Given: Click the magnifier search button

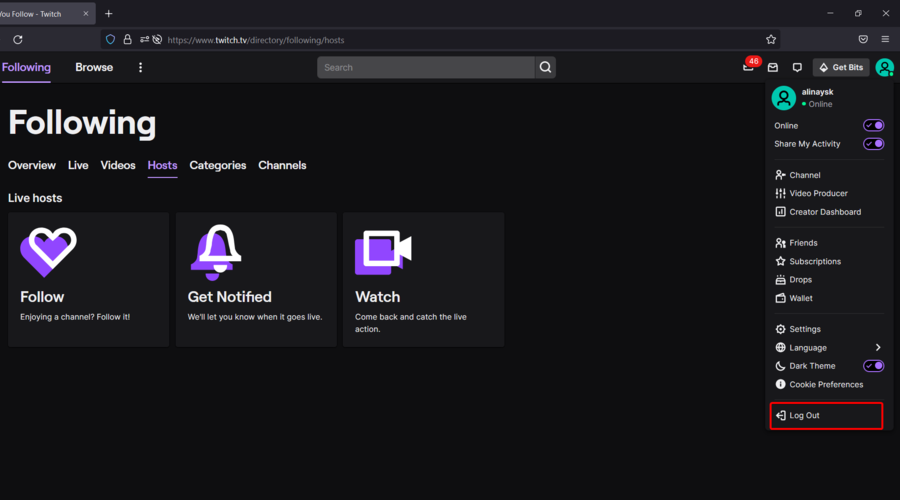Looking at the screenshot, I should pyautogui.click(x=545, y=67).
